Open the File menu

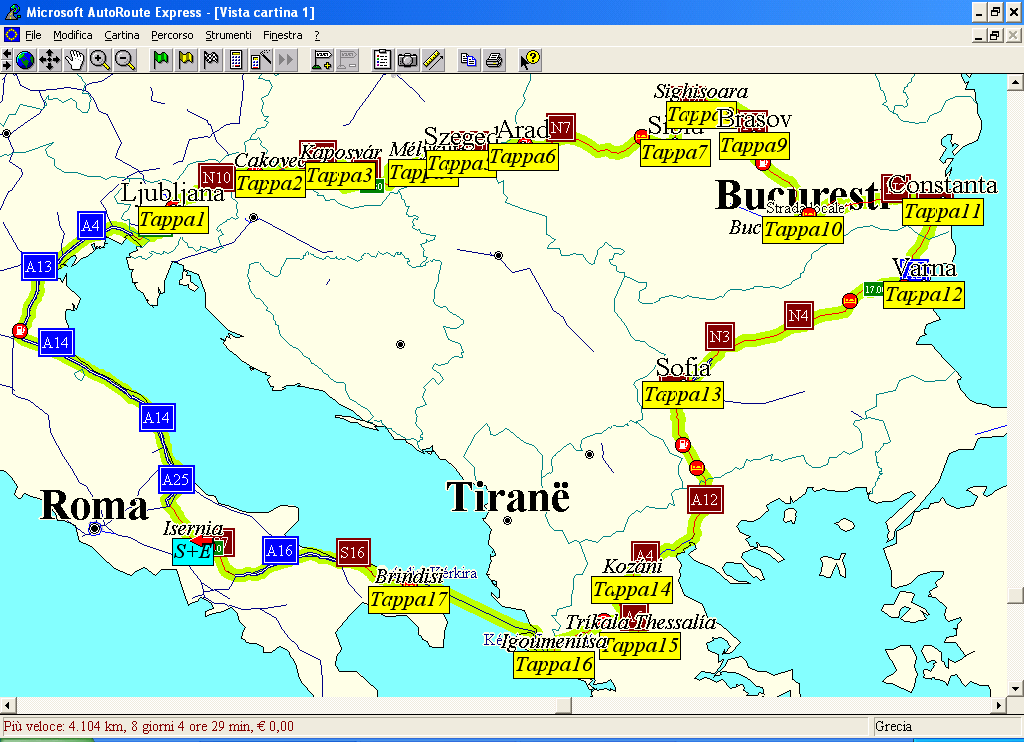coord(33,35)
